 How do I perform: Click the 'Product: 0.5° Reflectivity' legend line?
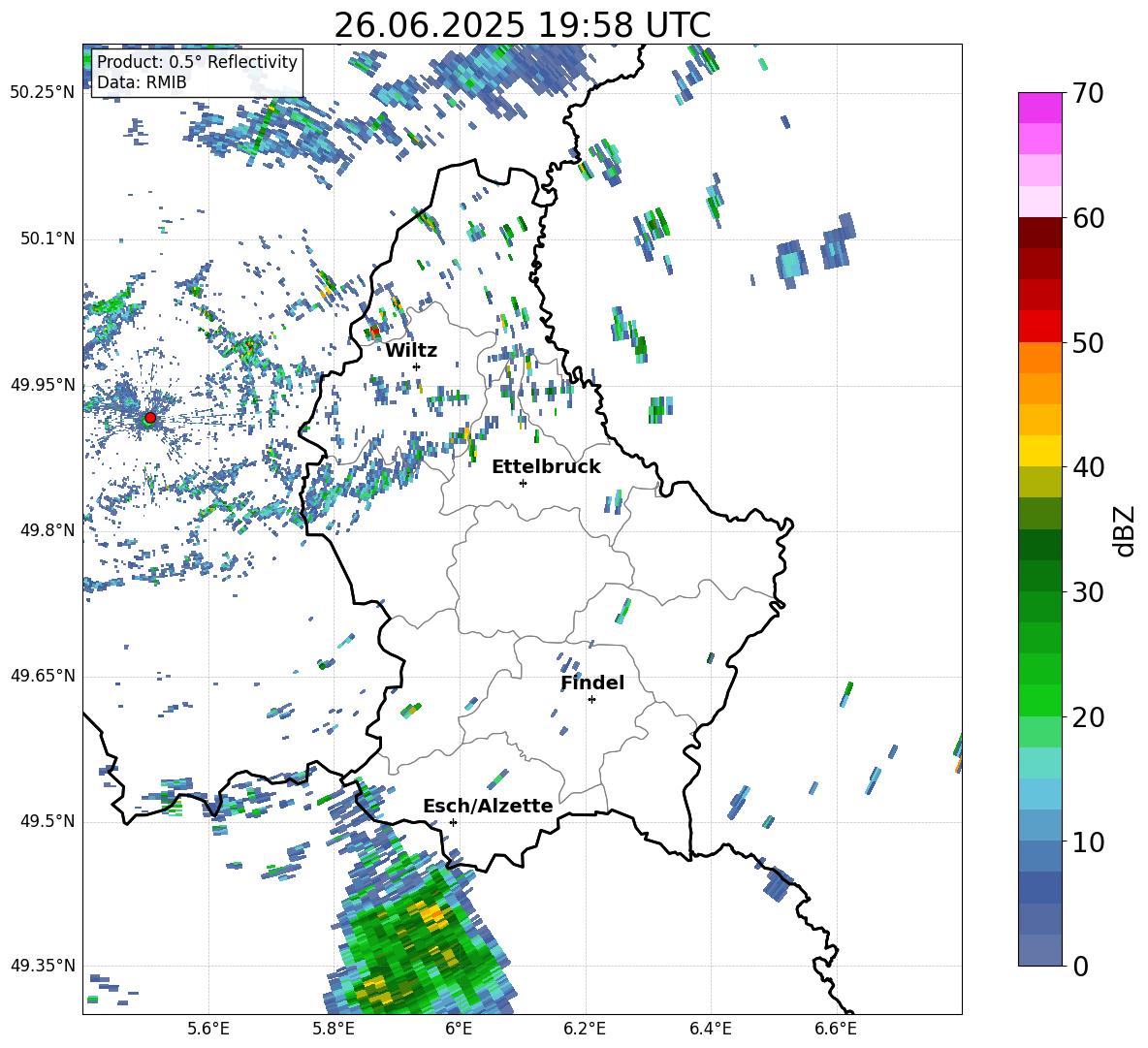pyautogui.click(x=197, y=61)
